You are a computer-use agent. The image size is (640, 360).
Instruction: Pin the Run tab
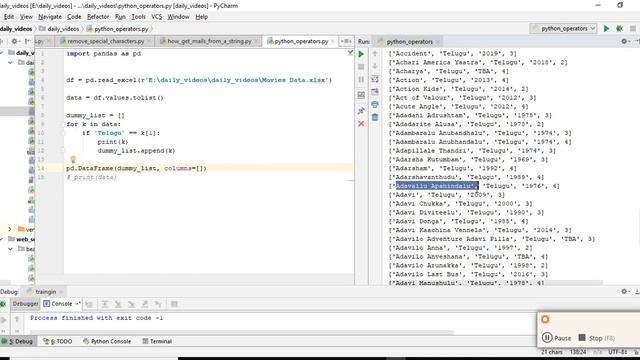361,111
